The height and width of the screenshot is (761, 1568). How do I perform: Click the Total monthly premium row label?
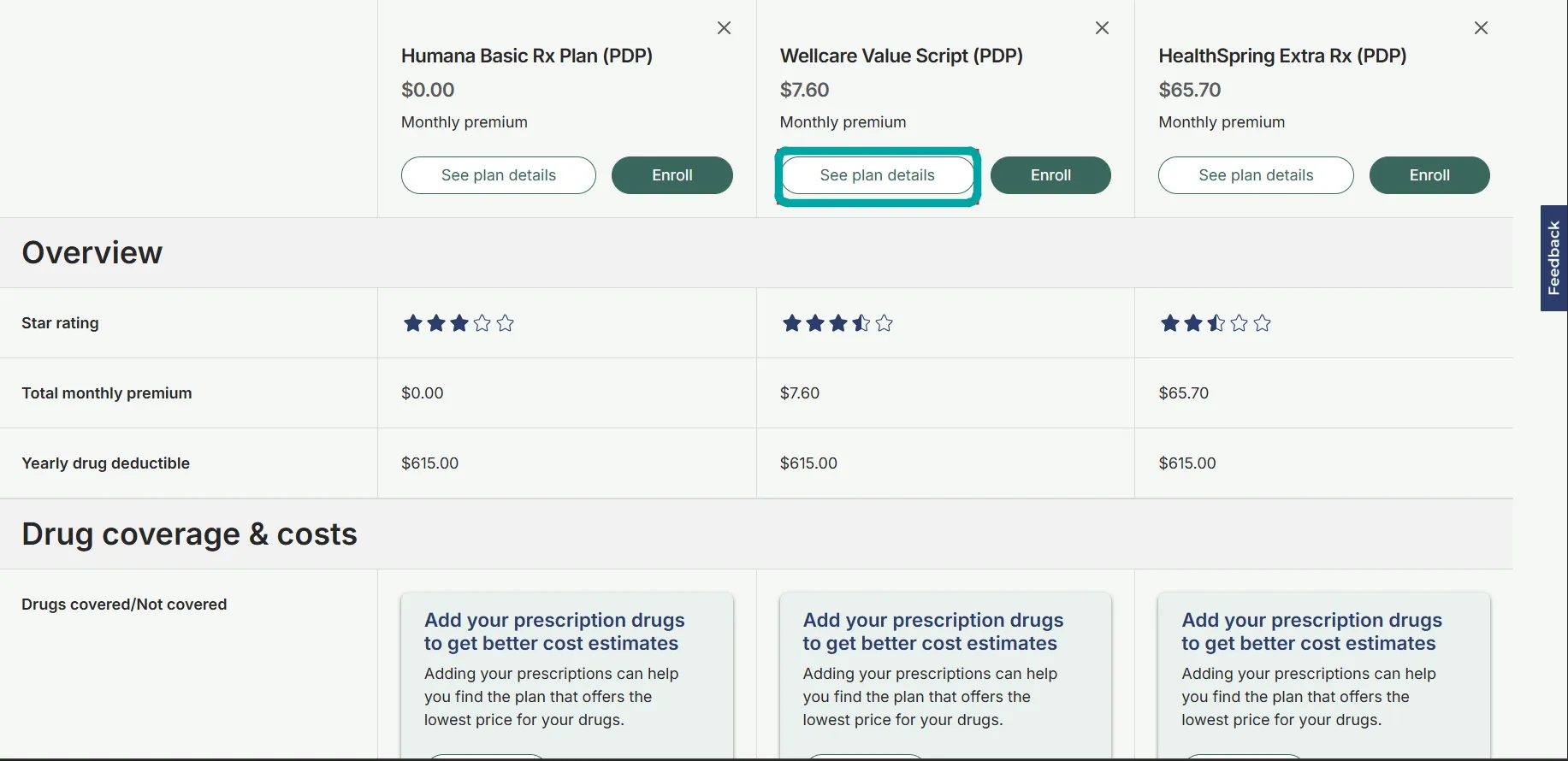(x=107, y=393)
